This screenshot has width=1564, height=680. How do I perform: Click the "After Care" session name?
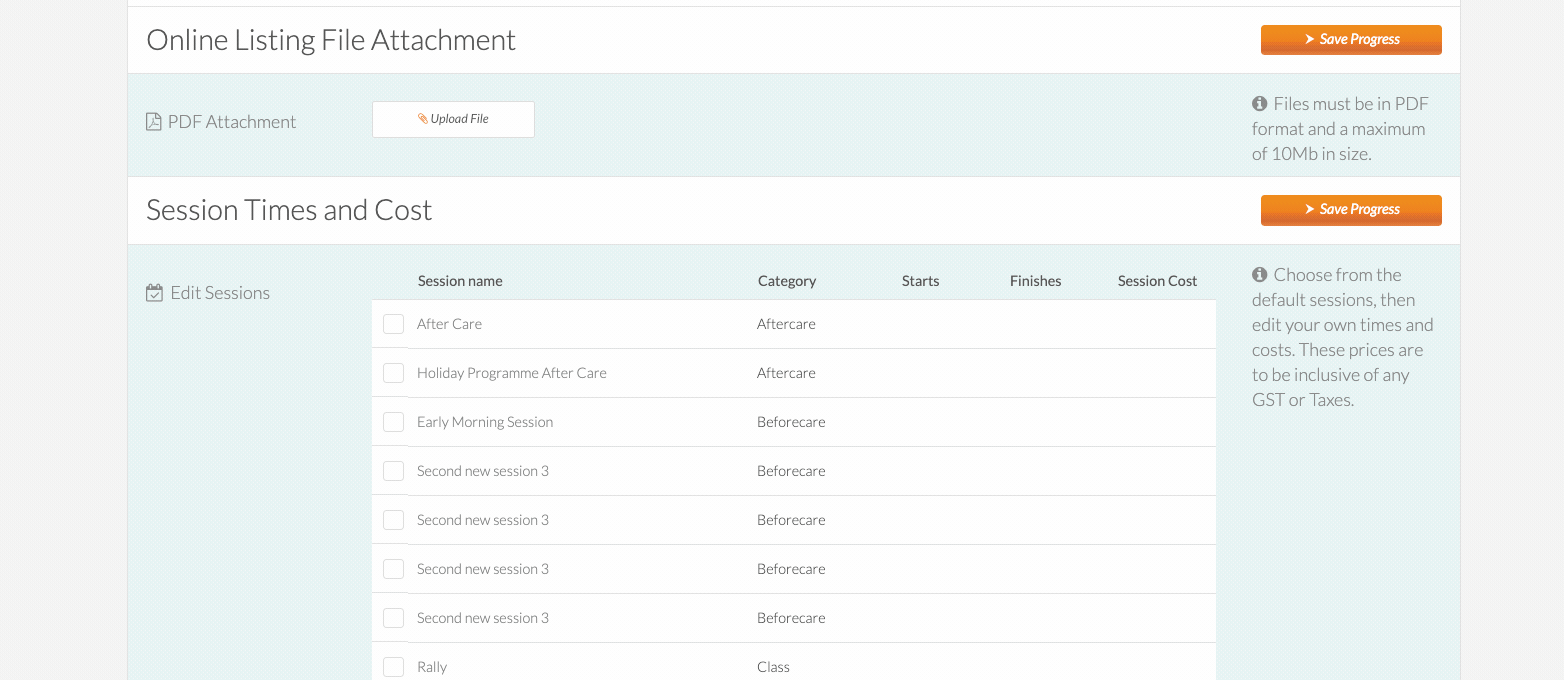pyautogui.click(x=449, y=324)
